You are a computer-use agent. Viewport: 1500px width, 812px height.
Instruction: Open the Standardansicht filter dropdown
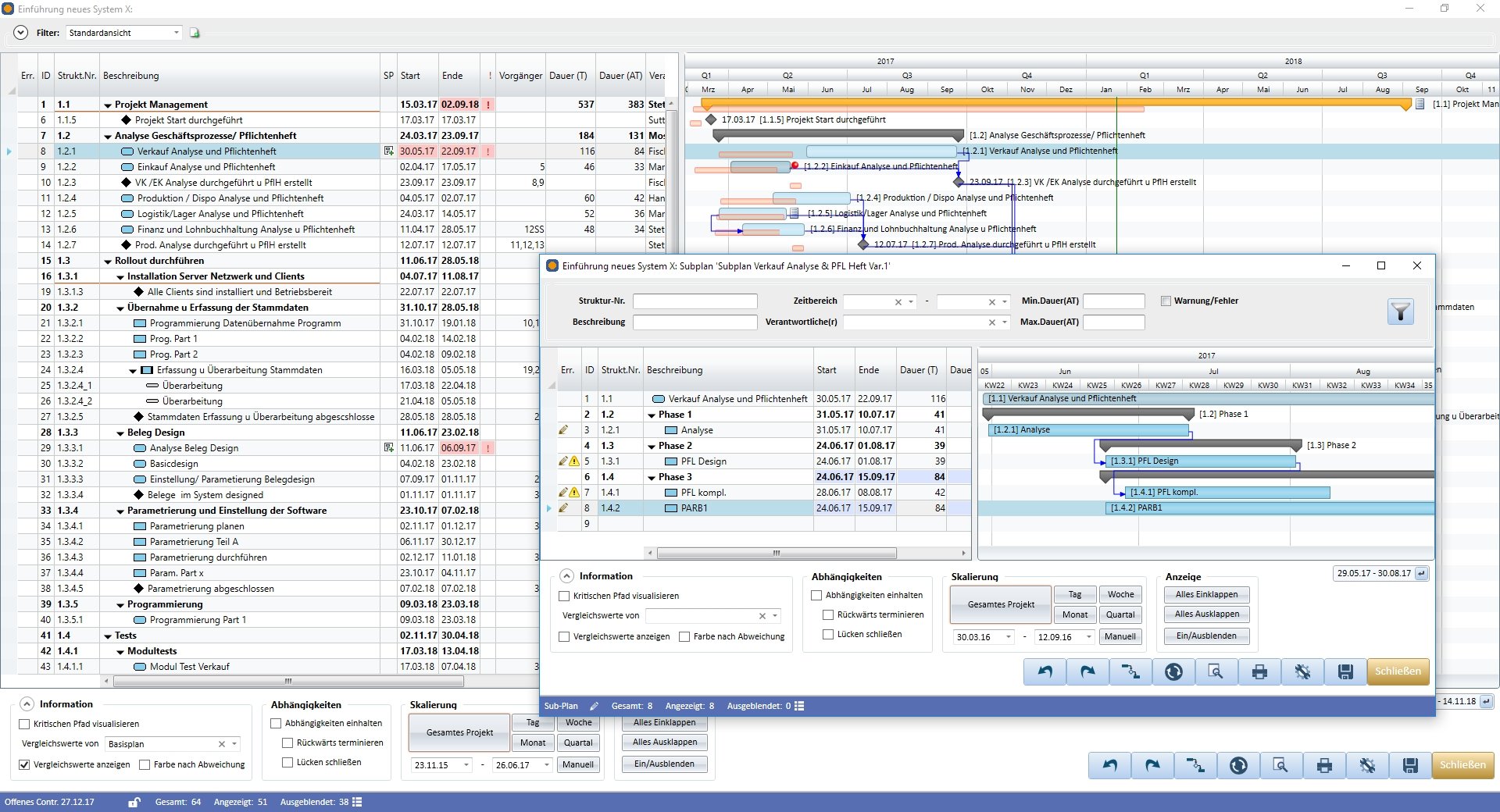point(177,33)
